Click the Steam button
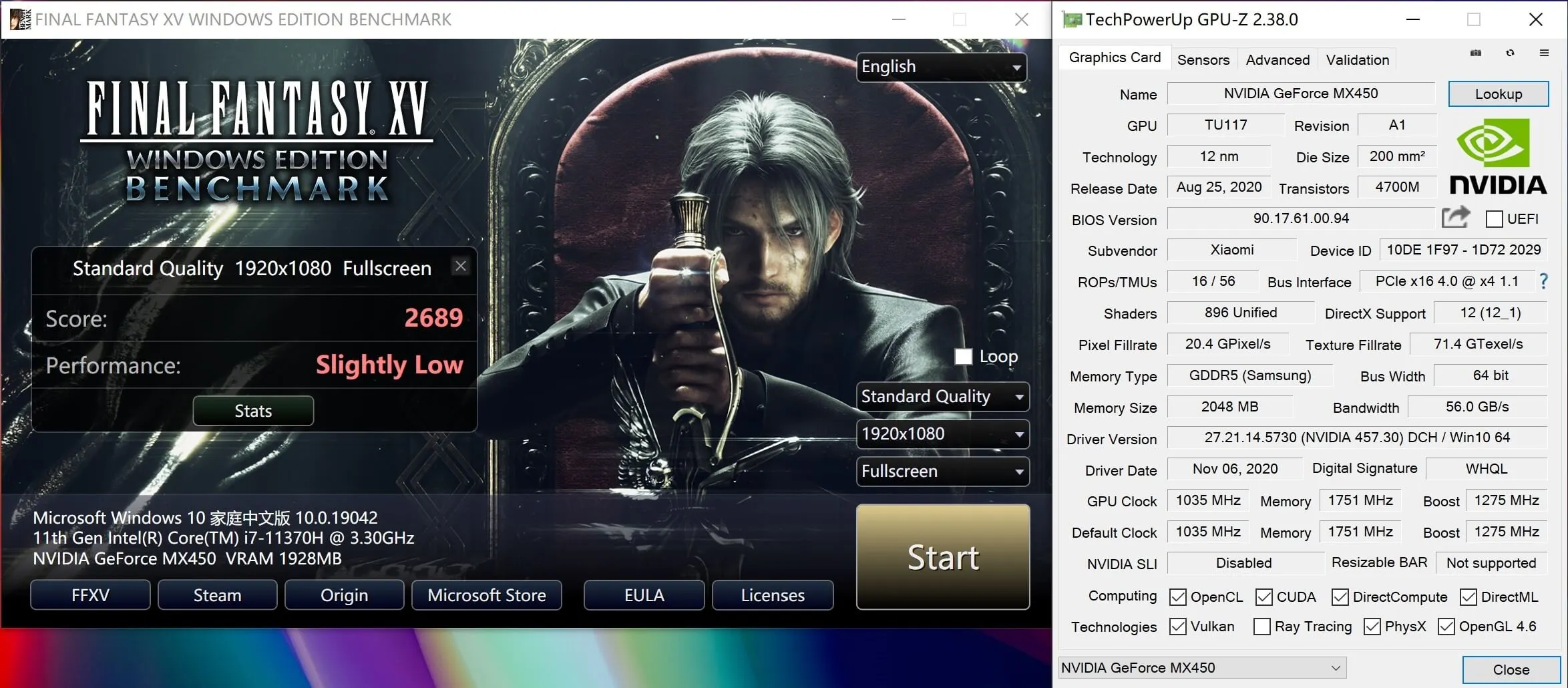1568x688 pixels. (217, 595)
